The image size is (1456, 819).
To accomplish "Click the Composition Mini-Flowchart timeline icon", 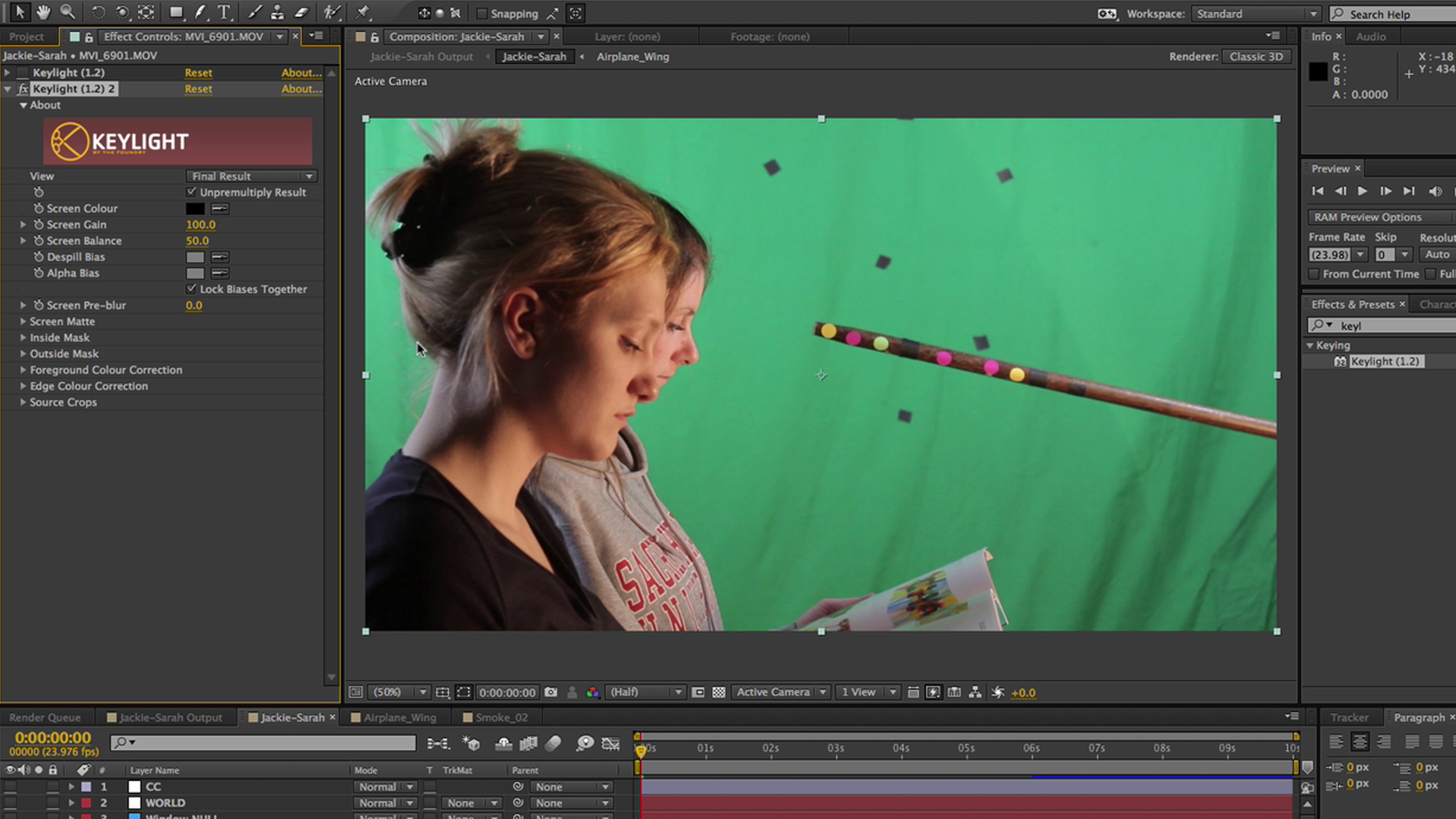I will click(438, 744).
